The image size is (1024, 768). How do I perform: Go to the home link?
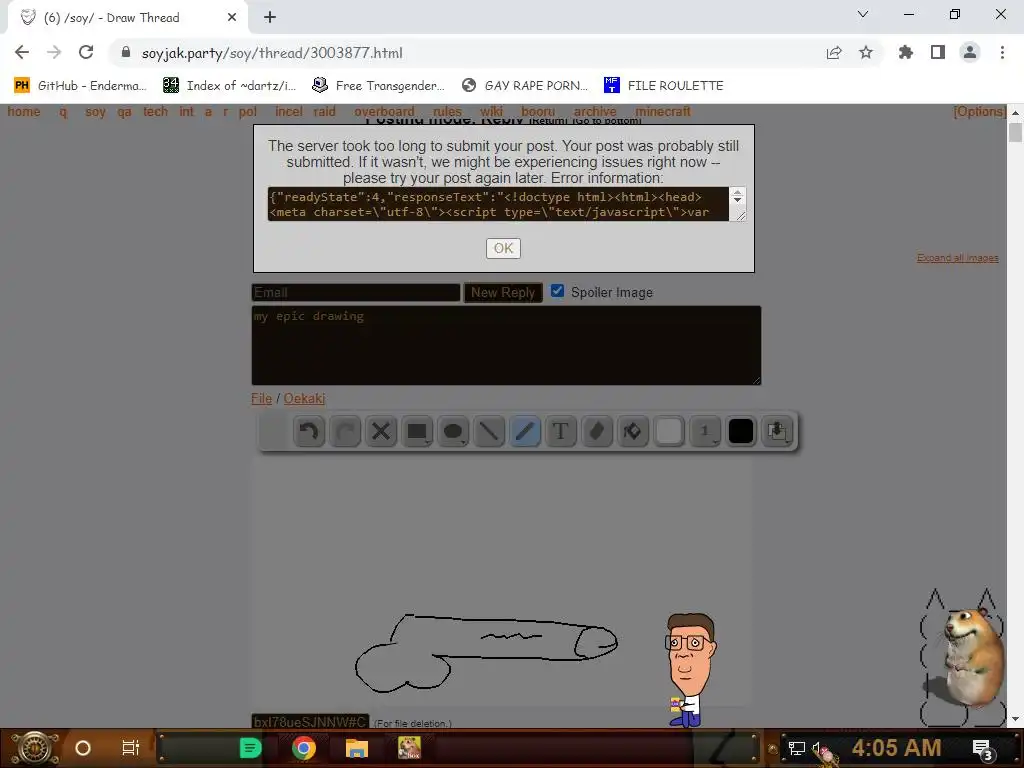pyautogui.click(x=24, y=112)
